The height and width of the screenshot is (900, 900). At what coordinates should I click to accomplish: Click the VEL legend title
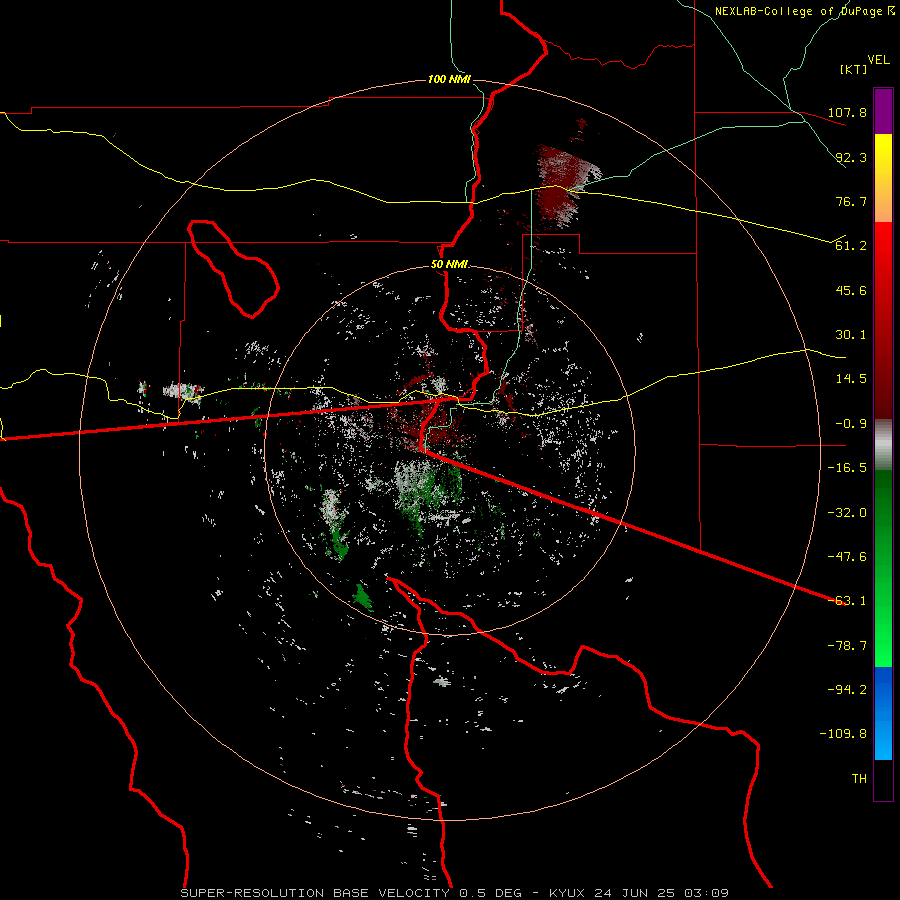(x=878, y=60)
